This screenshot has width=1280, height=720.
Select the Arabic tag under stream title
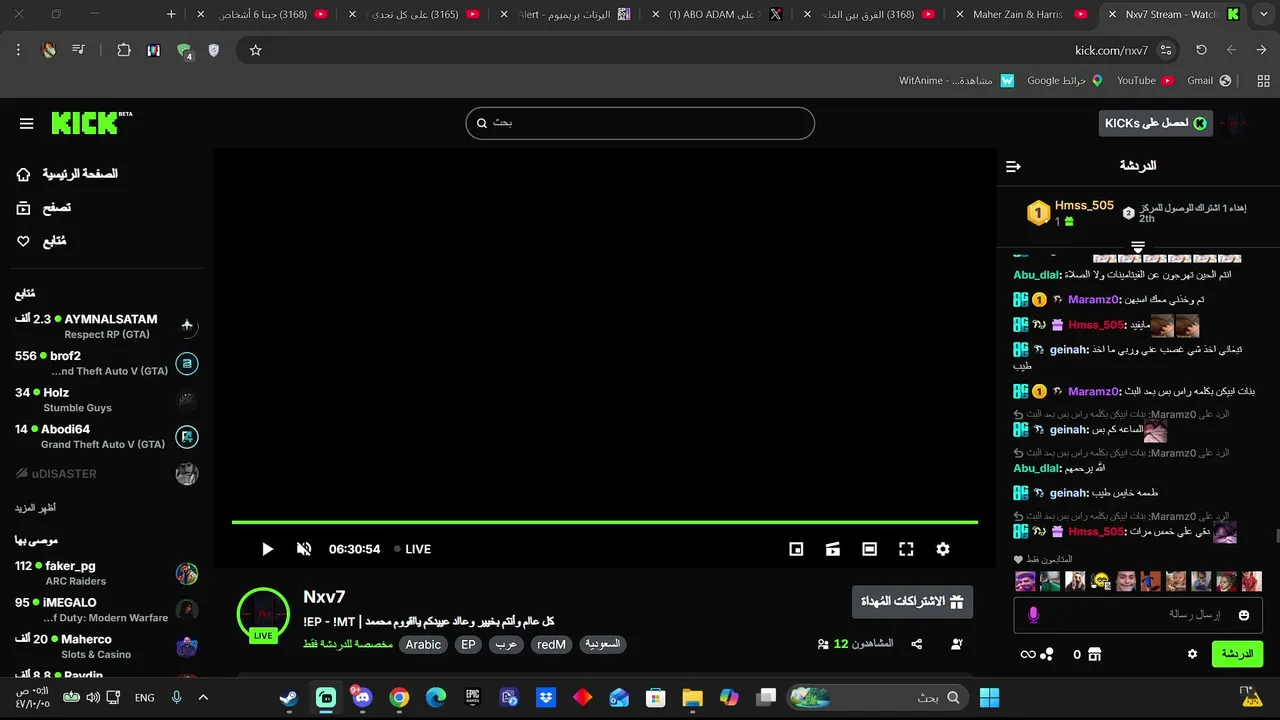coord(423,645)
